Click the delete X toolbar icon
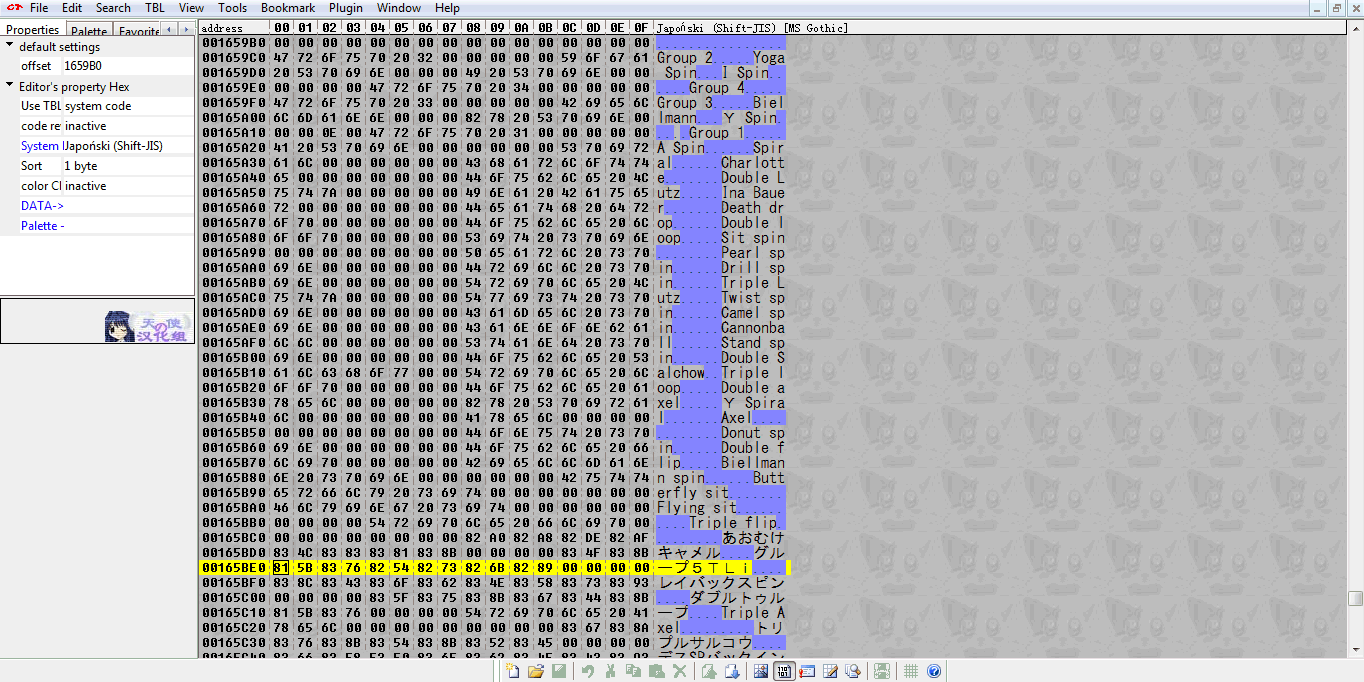Screen dimensions: 1364x682 (680, 671)
